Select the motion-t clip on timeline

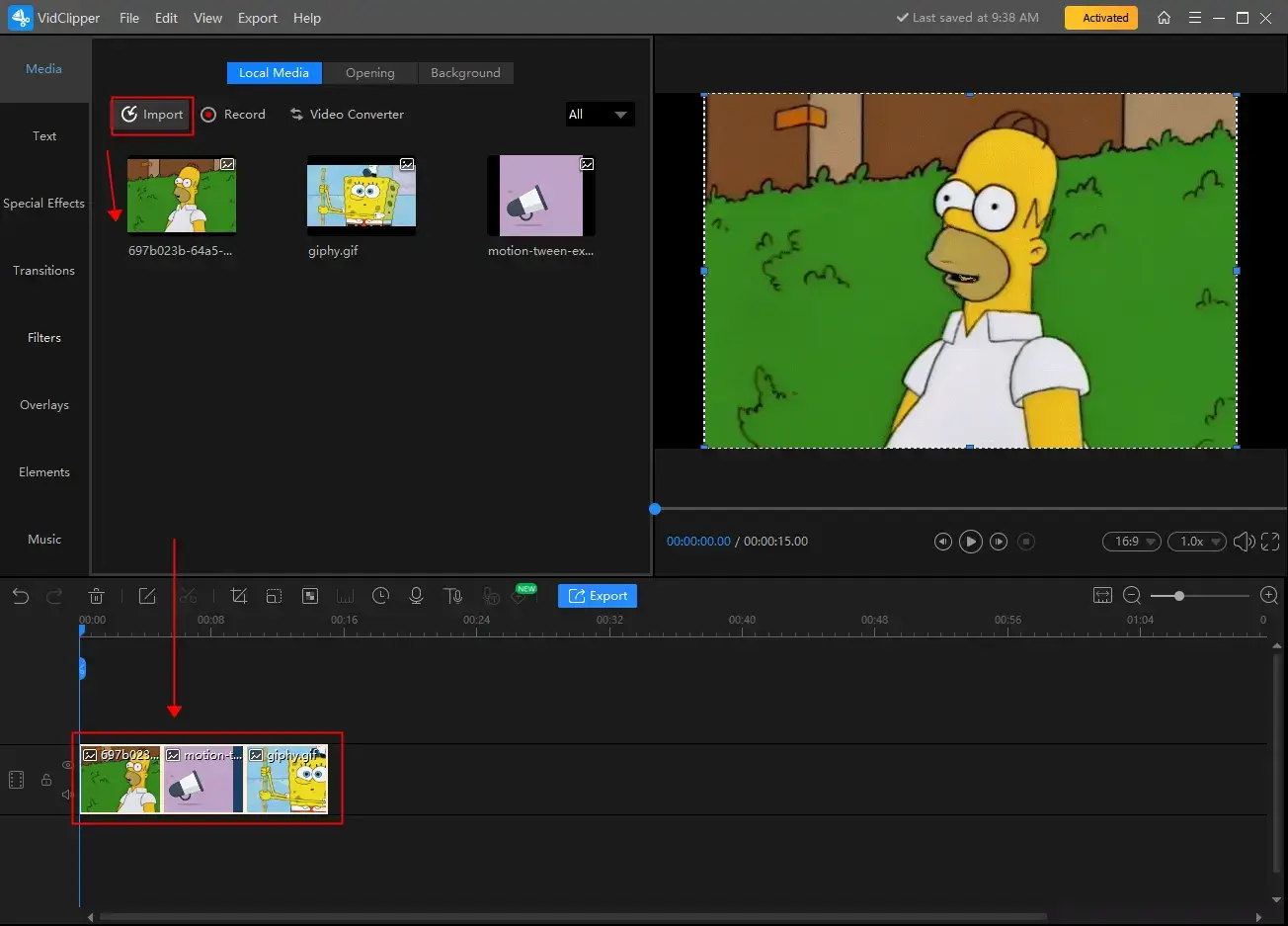tap(203, 779)
